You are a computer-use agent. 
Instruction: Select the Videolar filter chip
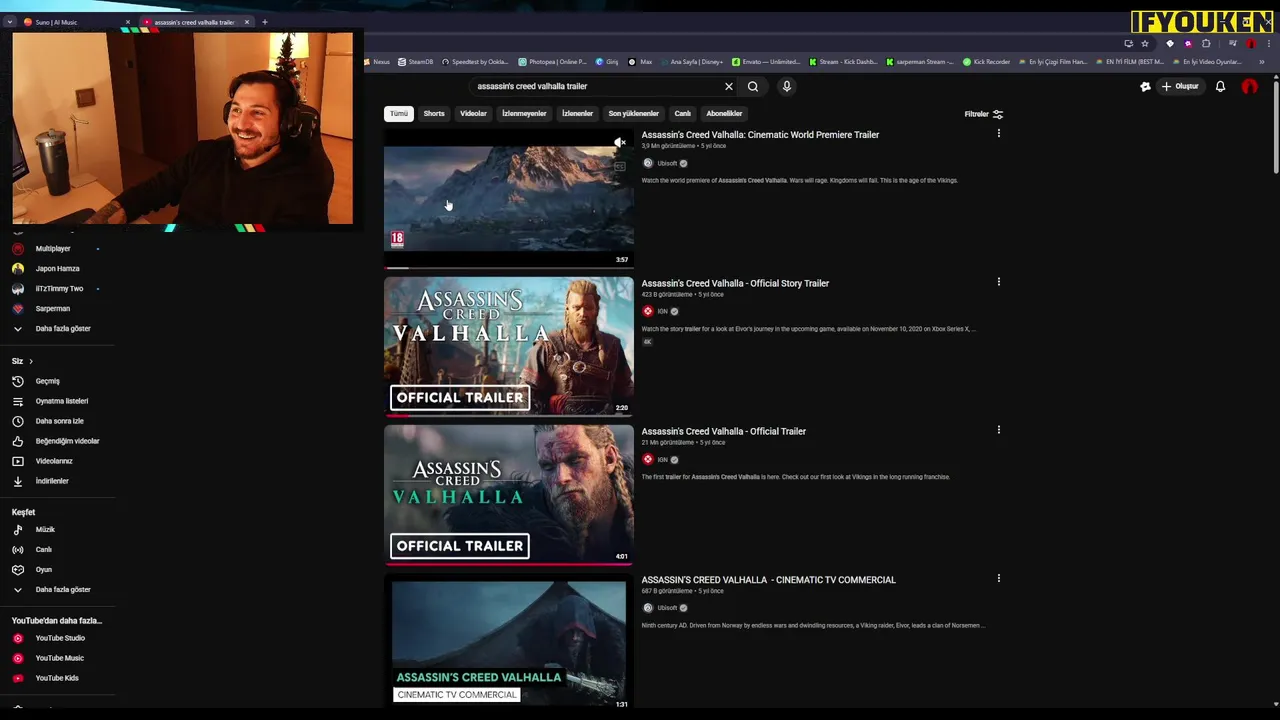(x=473, y=114)
